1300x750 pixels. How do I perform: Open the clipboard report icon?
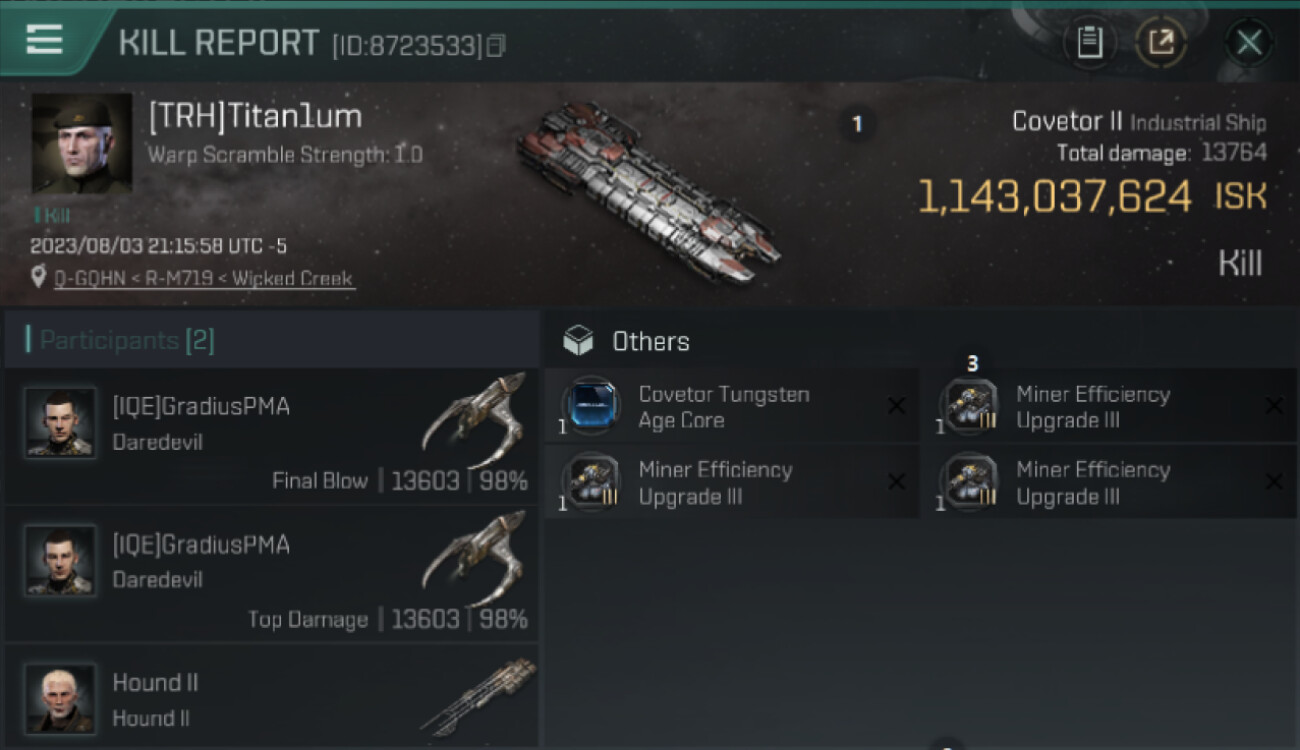point(1089,43)
